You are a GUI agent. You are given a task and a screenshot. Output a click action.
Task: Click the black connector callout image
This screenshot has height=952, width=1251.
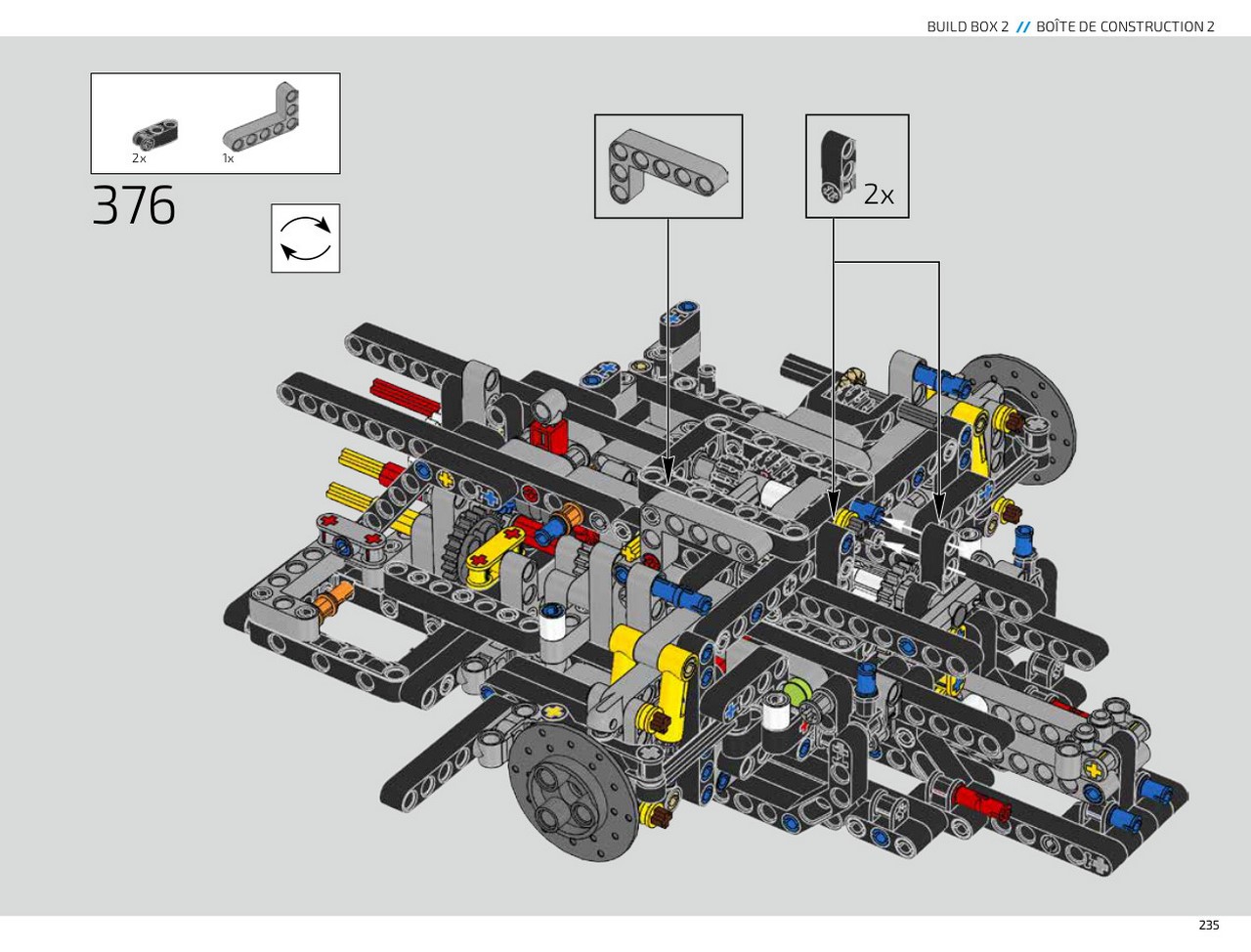pyautogui.click(x=838, y=166)
